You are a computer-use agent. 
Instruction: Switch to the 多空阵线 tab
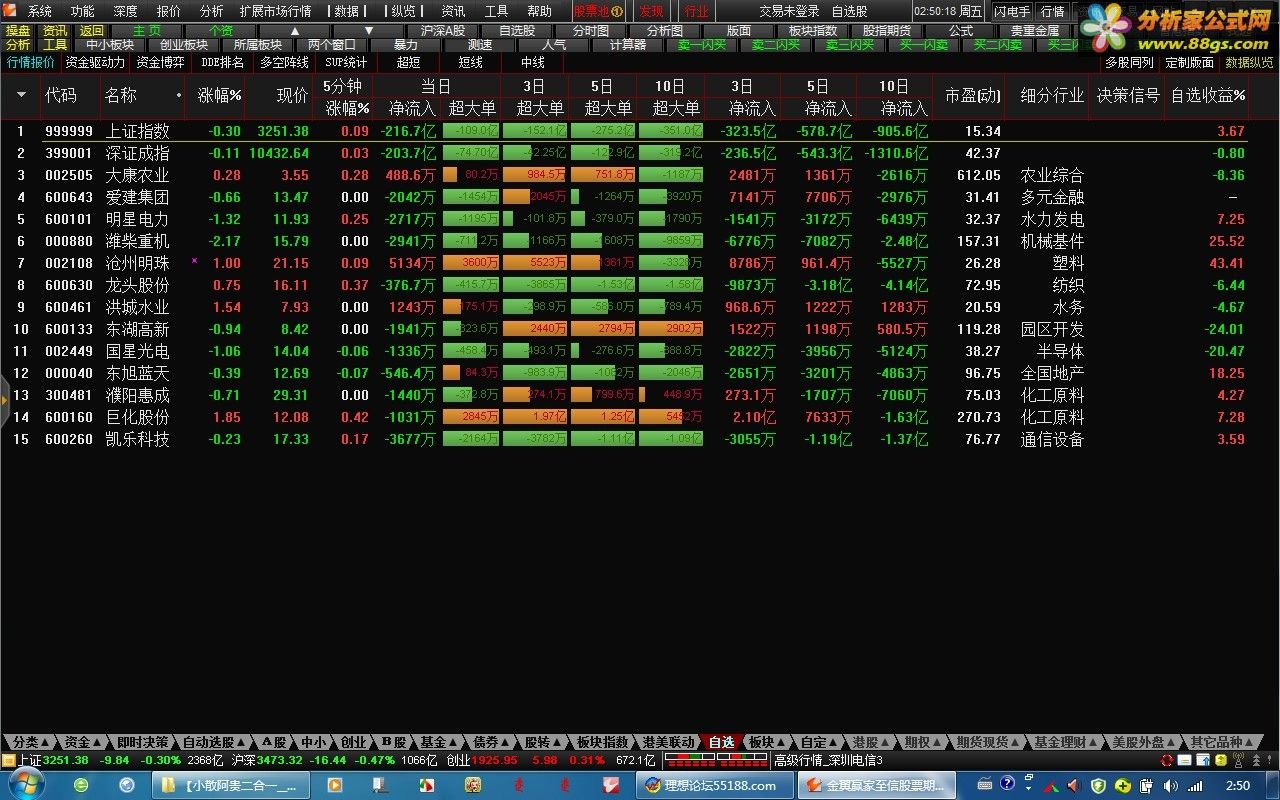[x=284, y=62]
